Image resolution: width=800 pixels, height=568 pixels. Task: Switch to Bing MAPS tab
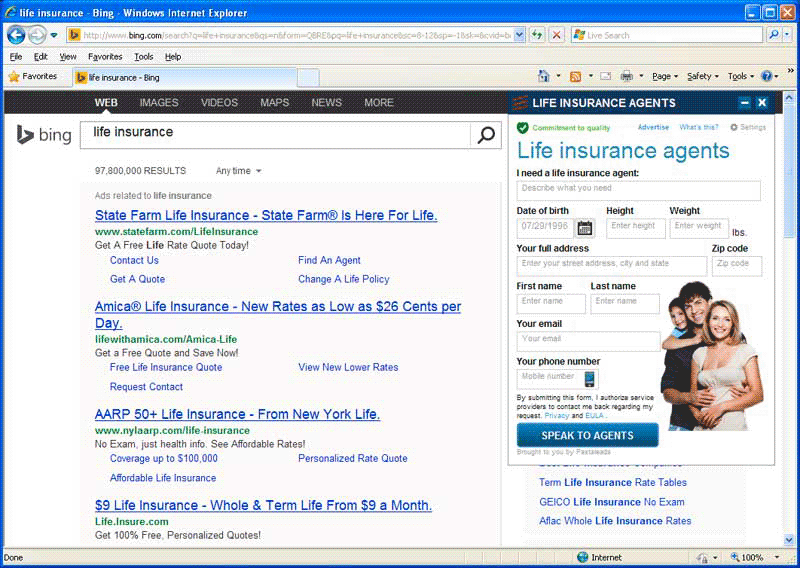(x=274, y=103)
